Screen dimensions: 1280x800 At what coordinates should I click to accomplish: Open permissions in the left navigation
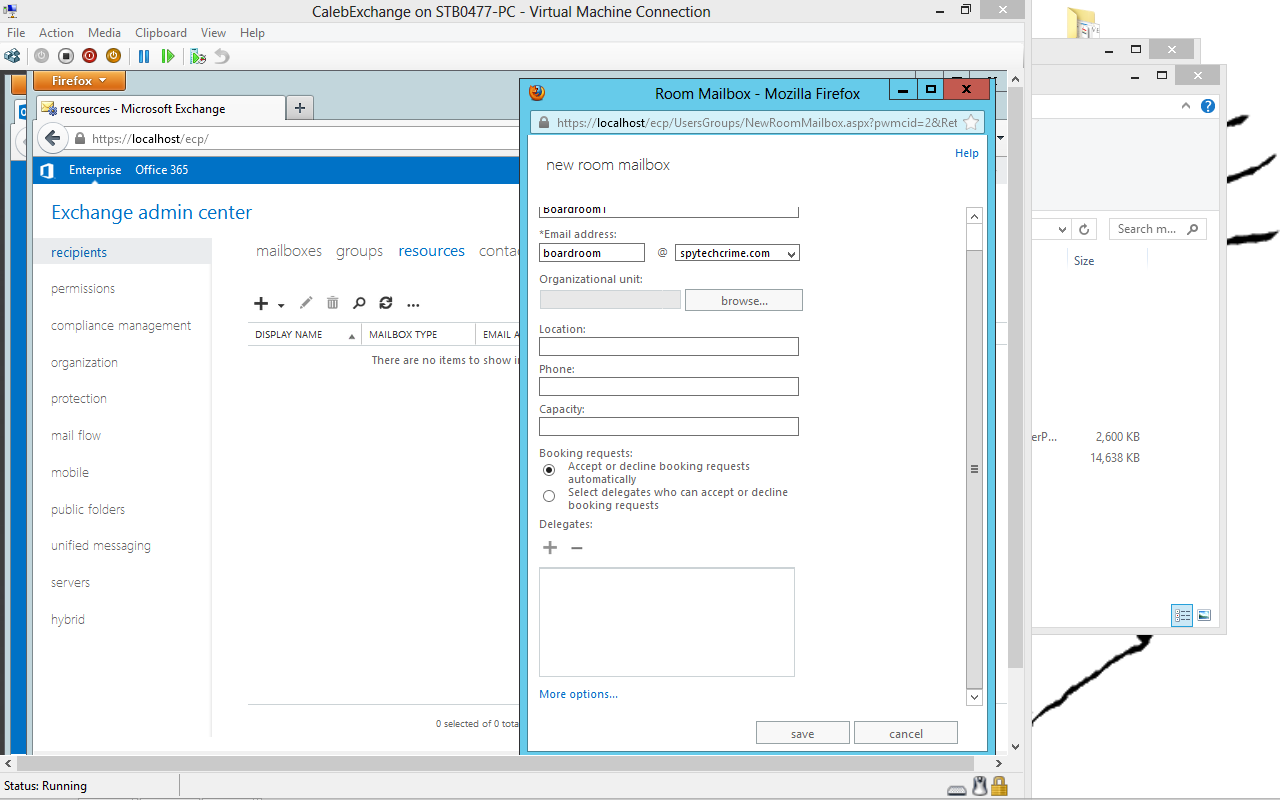click(x=83, y=289)
